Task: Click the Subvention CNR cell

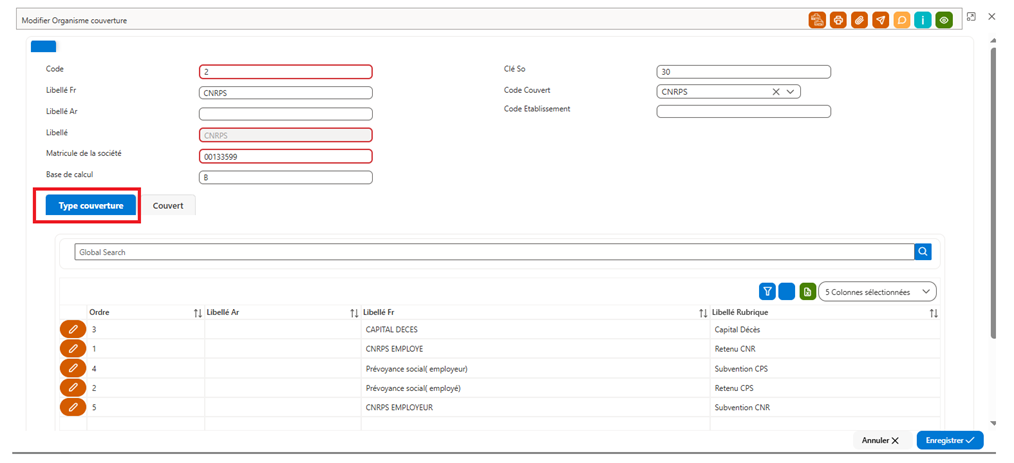Action: pyautogui.click(x=825, y=407)
